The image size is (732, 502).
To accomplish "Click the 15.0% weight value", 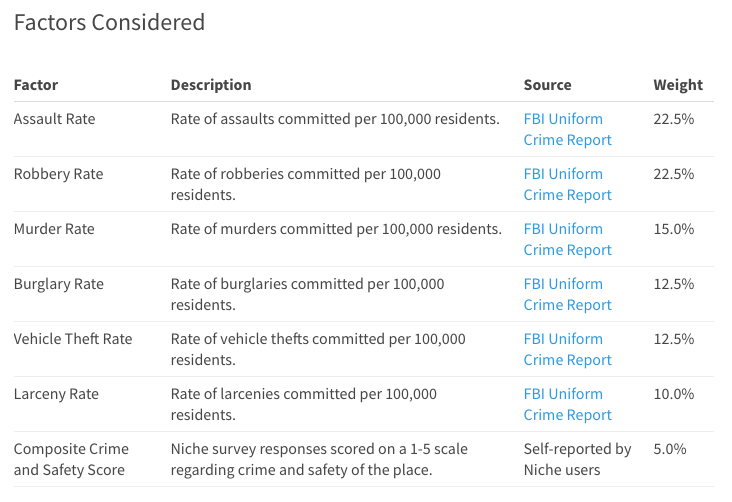I will click(673, 229).
